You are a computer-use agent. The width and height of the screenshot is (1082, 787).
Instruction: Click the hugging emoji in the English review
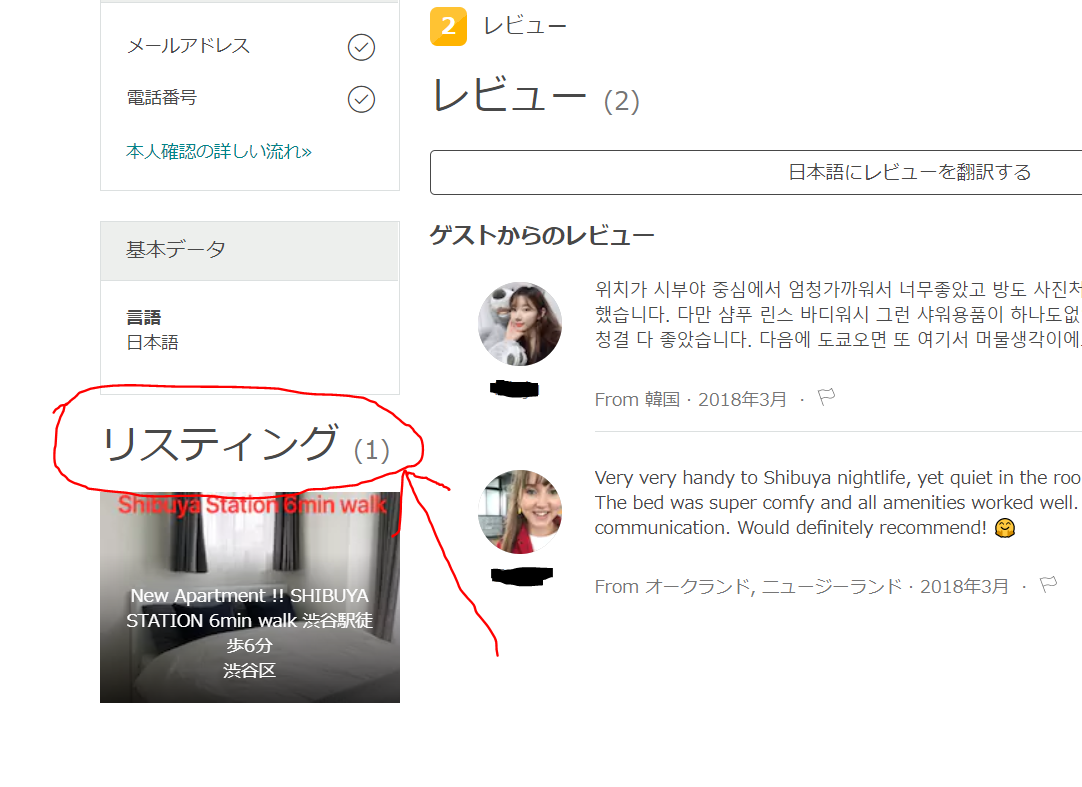pos(1005,528)
